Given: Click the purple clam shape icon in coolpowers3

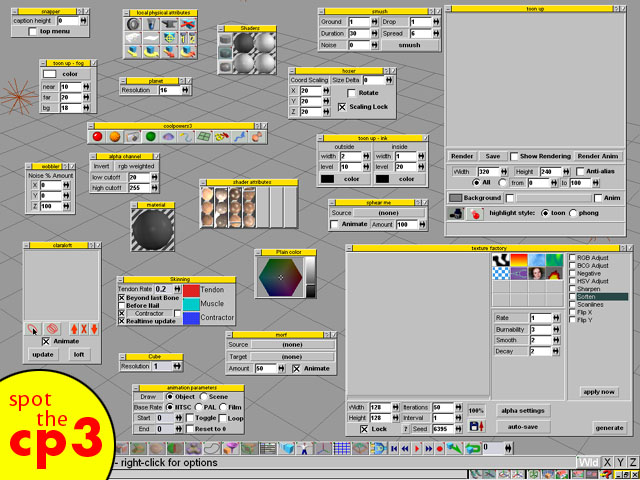Looking at the screenshot, I should tap(168, 136).
